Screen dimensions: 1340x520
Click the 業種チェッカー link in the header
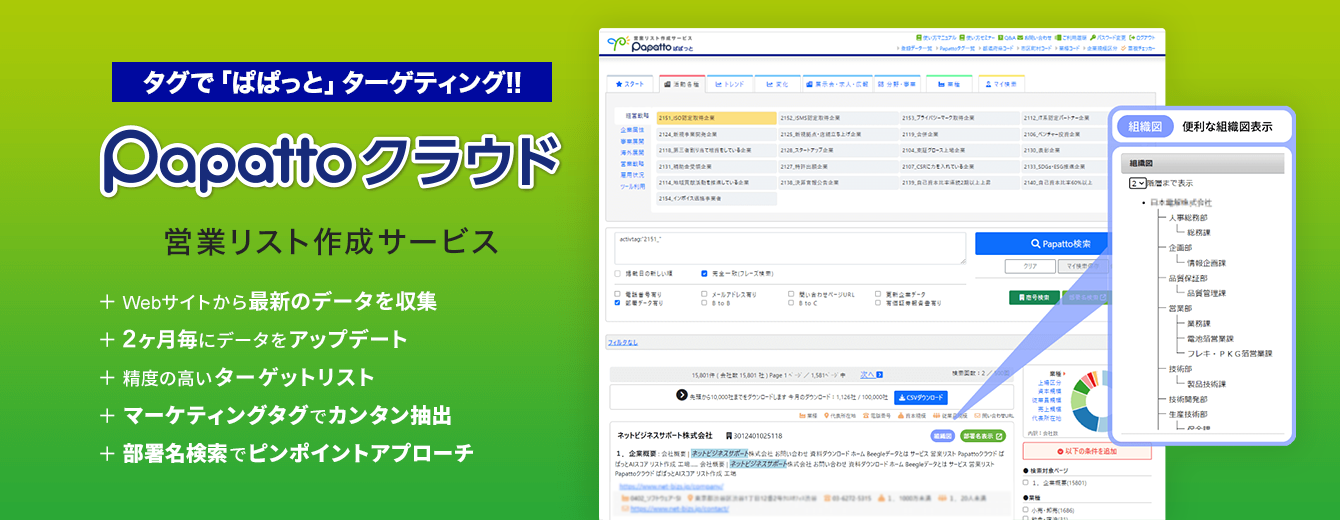(1138, 47)
